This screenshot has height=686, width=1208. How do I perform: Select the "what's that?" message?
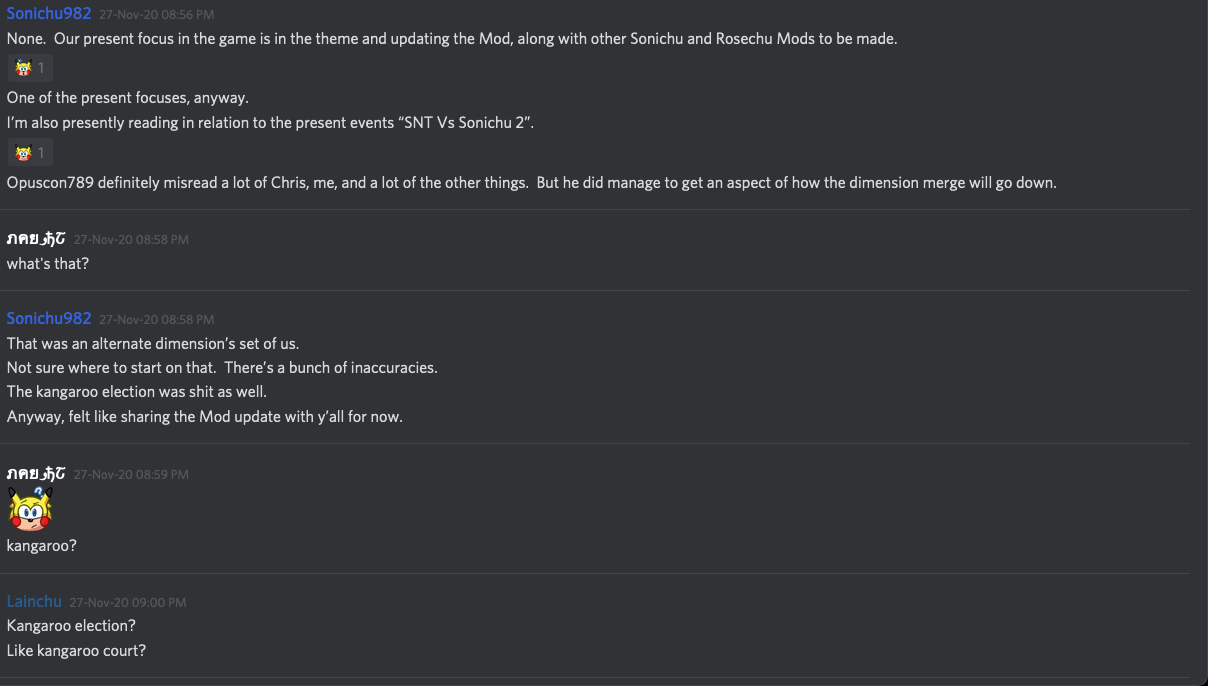coord(48,264)
